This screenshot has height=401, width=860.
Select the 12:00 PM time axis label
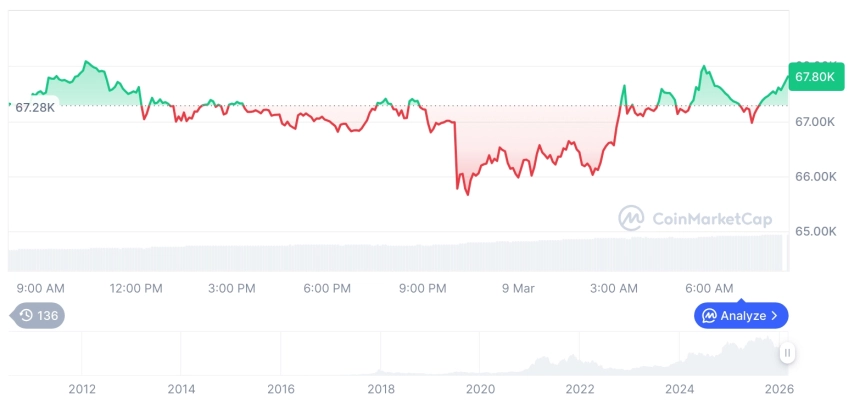(x=136, y=289)
